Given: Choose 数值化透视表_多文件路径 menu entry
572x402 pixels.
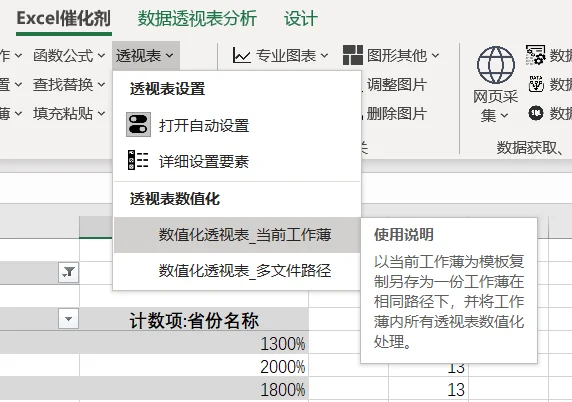Looking at the screenshot, I should pos(237,271).
